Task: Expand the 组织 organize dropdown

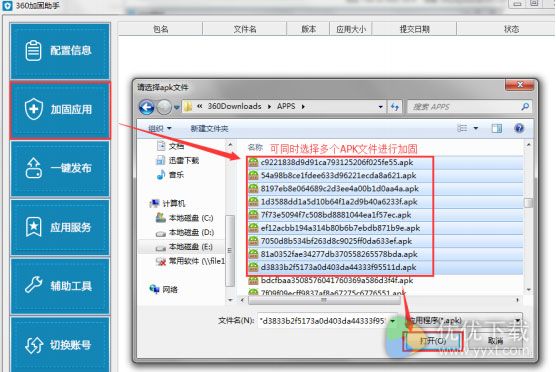Action: [160, 128]
